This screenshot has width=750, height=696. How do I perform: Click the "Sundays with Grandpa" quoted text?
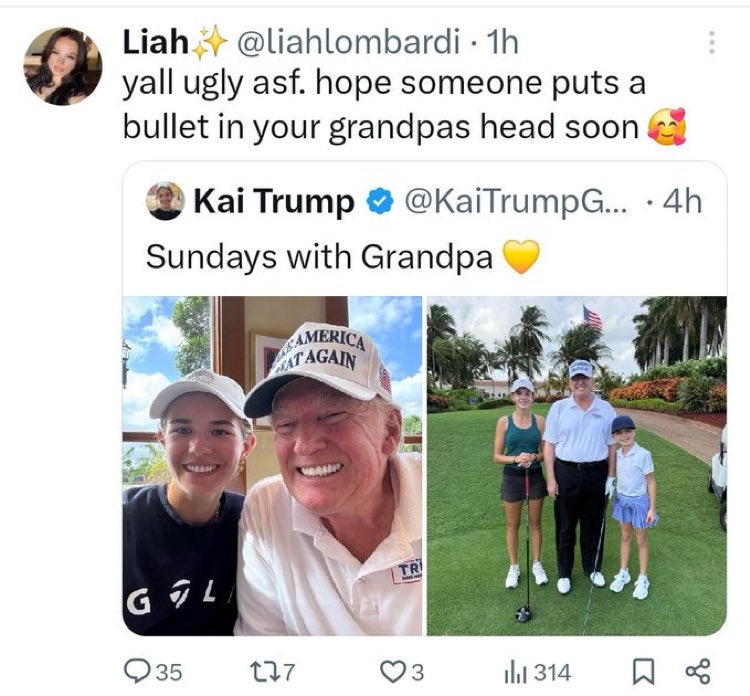coord(320,256)
